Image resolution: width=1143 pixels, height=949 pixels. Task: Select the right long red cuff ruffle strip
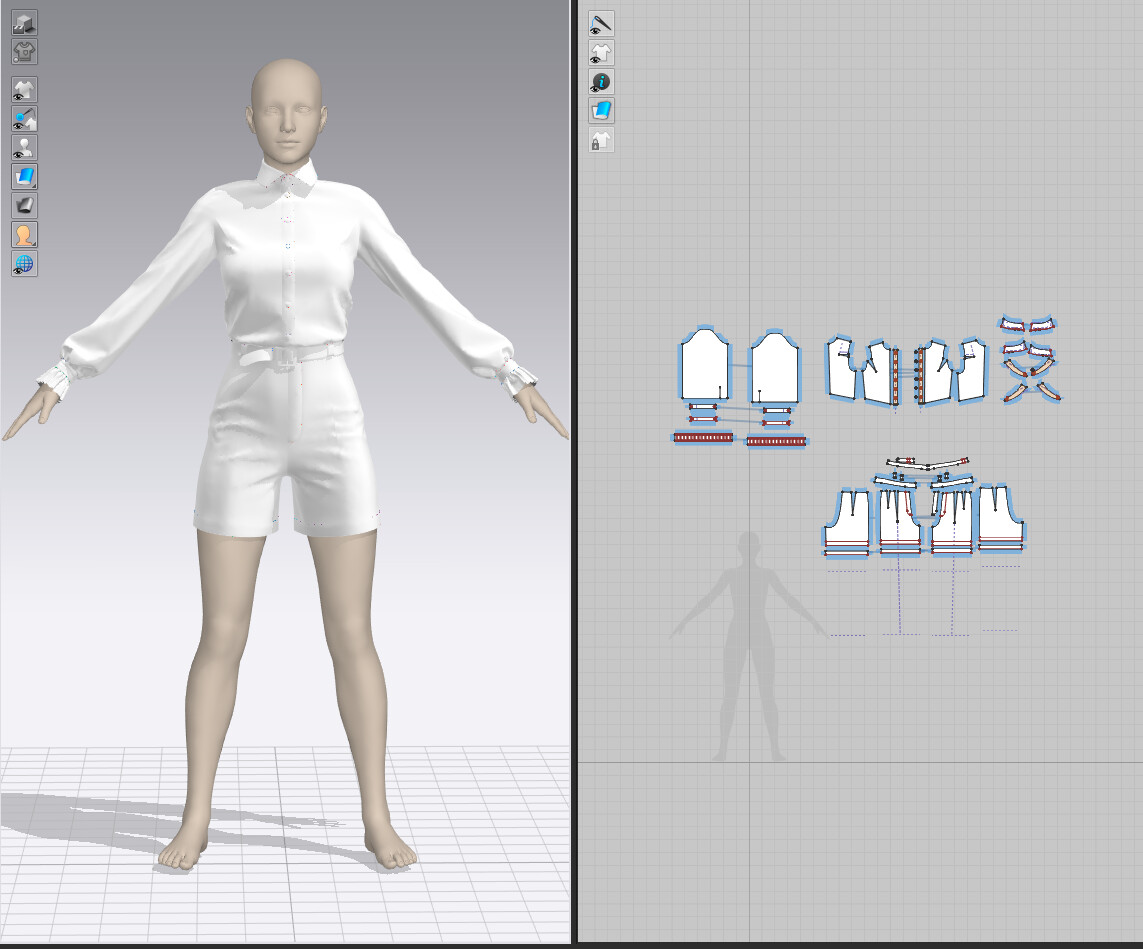pyautogui.click(x=776, y=441)
